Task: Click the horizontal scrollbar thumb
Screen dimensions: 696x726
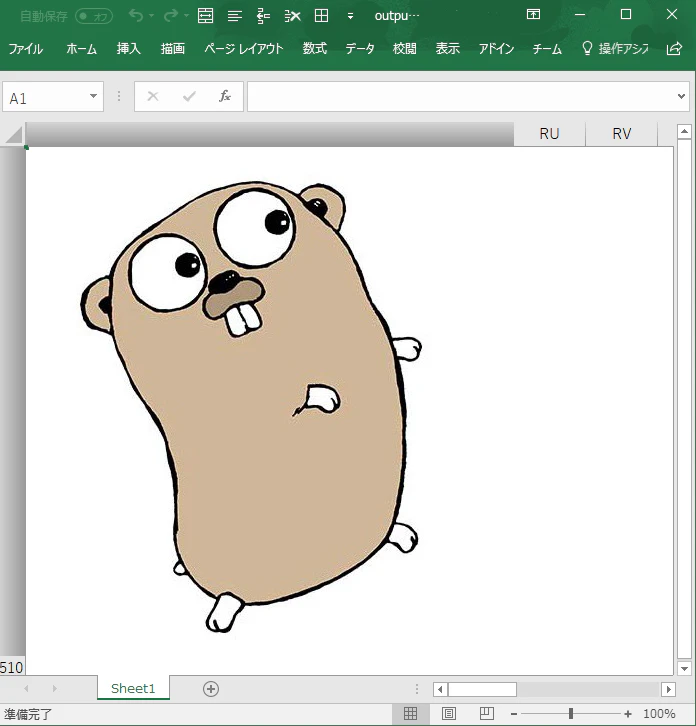Action: tap(482, 689)
